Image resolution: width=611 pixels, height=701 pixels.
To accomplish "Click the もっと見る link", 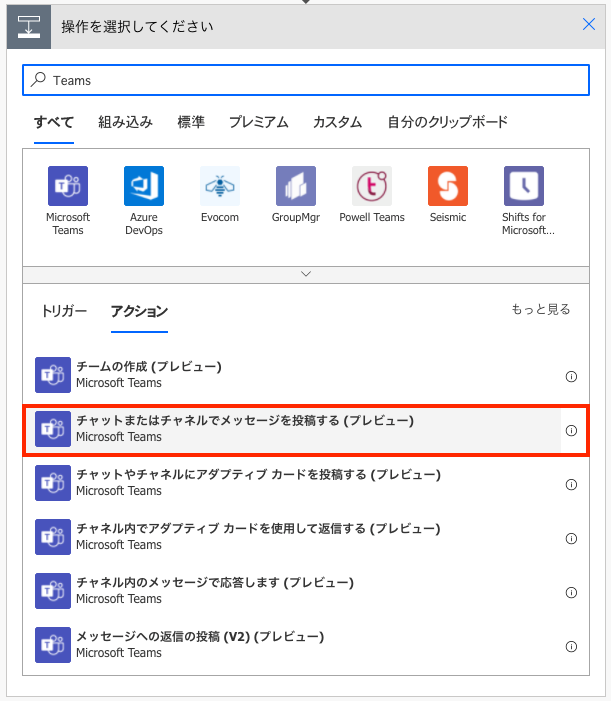I will click(x=541, y=309).
